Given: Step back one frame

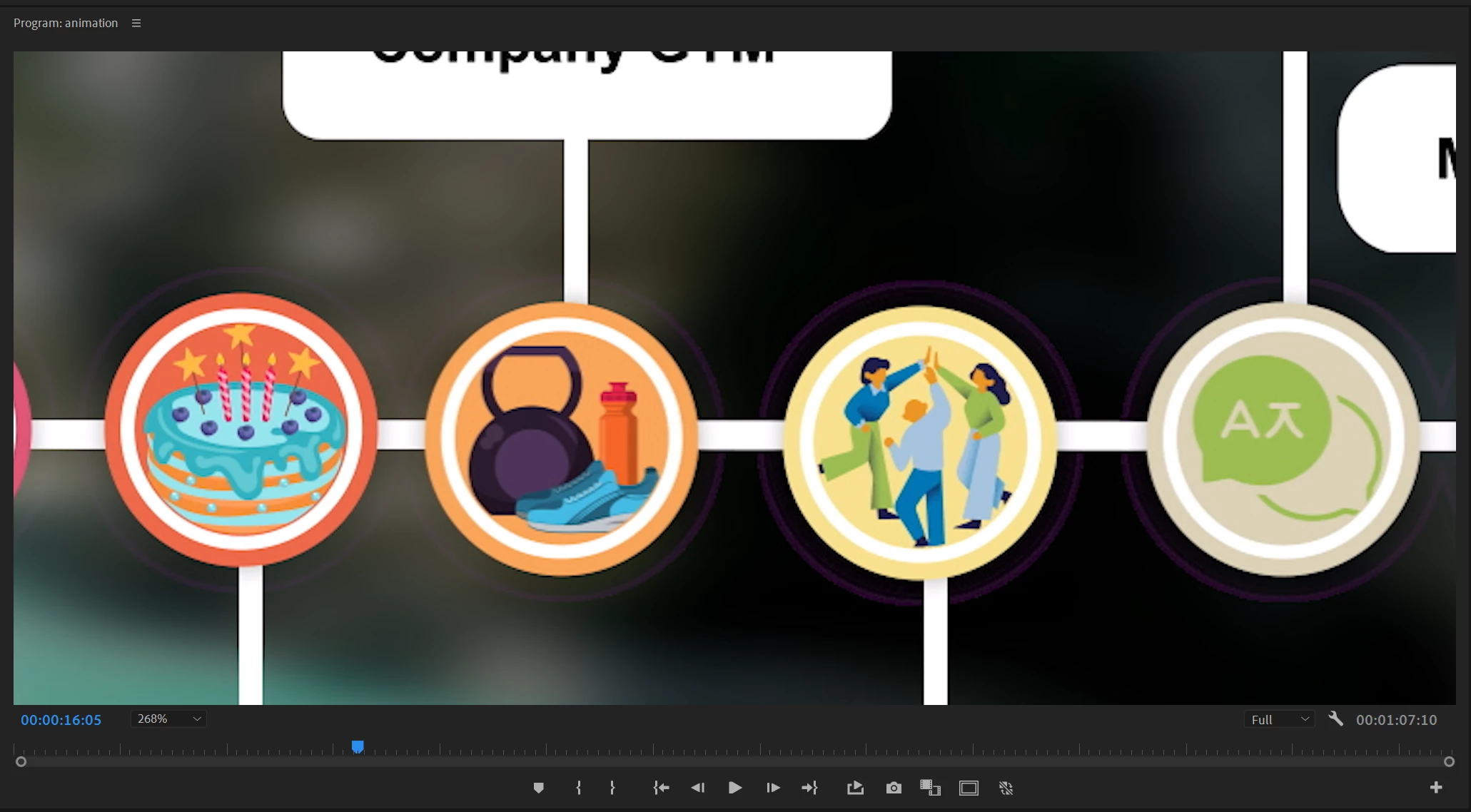Looking at the screenshot, I should [x=698, y=788].
